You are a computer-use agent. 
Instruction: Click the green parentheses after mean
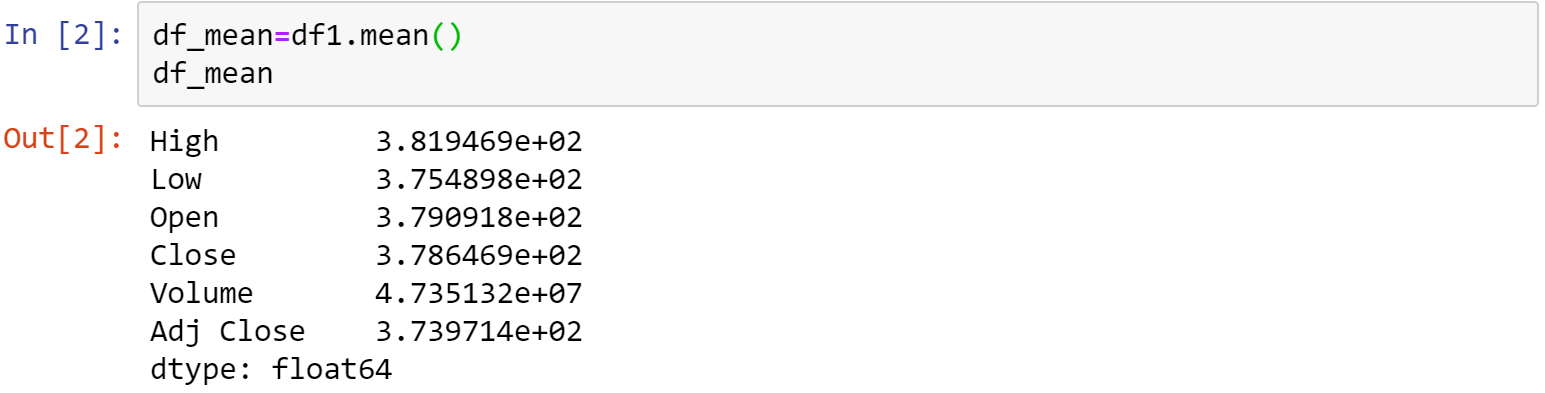[x=446, y=36]
